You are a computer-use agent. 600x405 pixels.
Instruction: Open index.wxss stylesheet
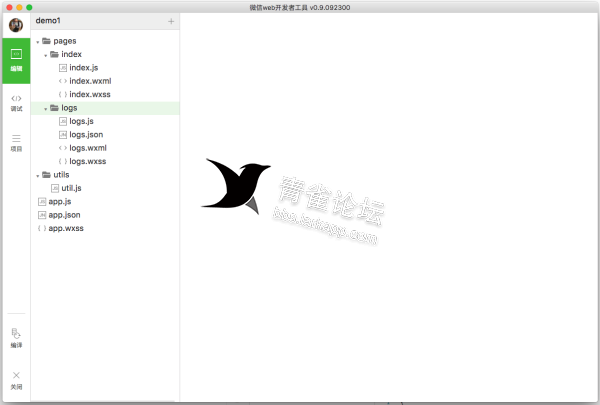tap(90, 95)
